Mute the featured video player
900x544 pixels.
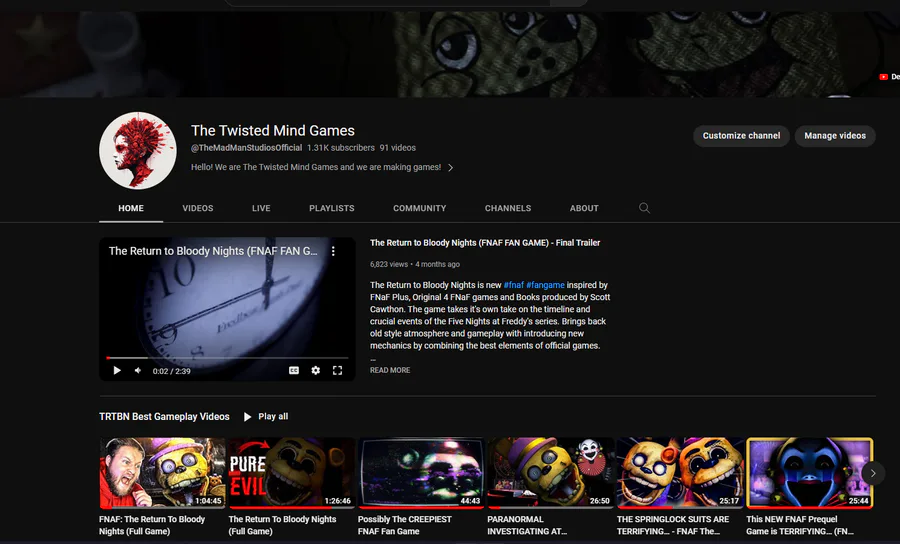138,371
